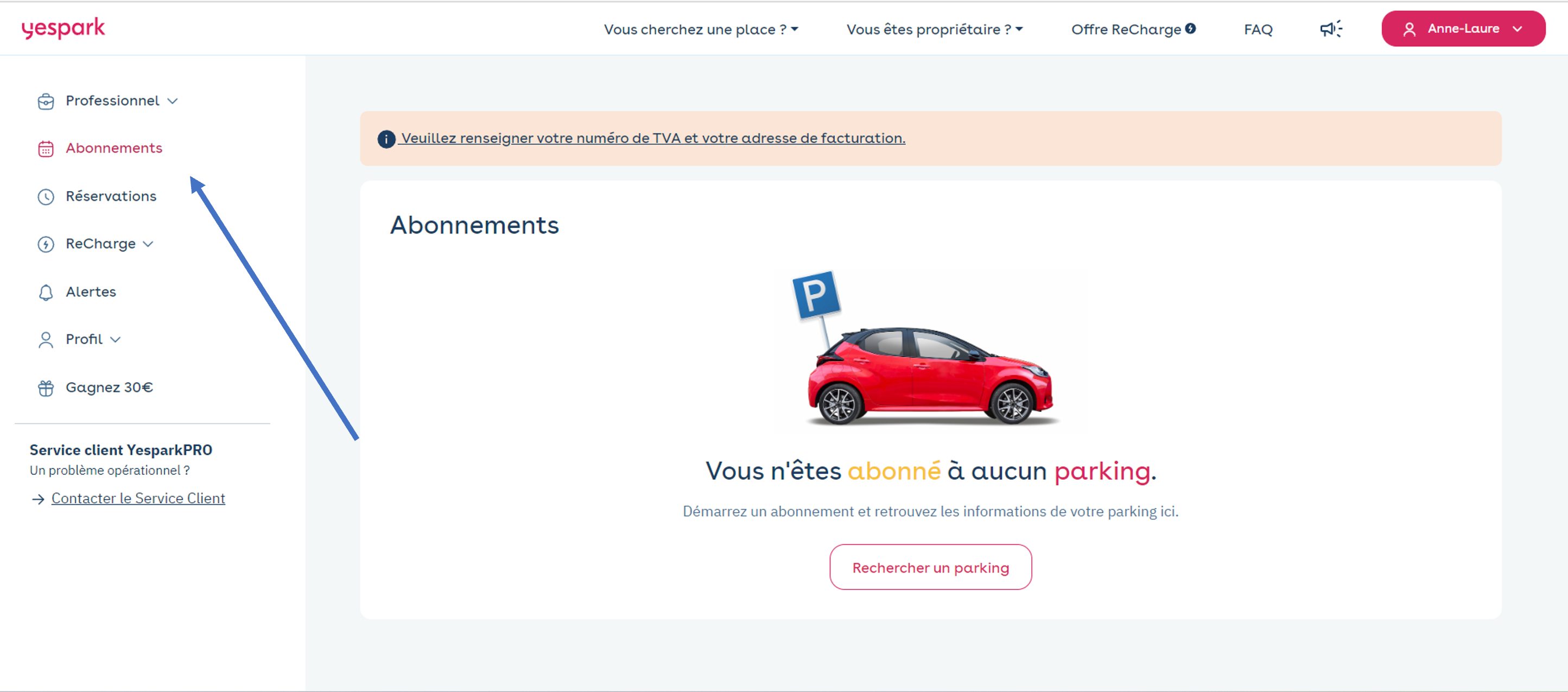Click the person icon beside Profil
Image resolution: width=1568 pixels, height=692 pixels.
[x=46, y=340]
